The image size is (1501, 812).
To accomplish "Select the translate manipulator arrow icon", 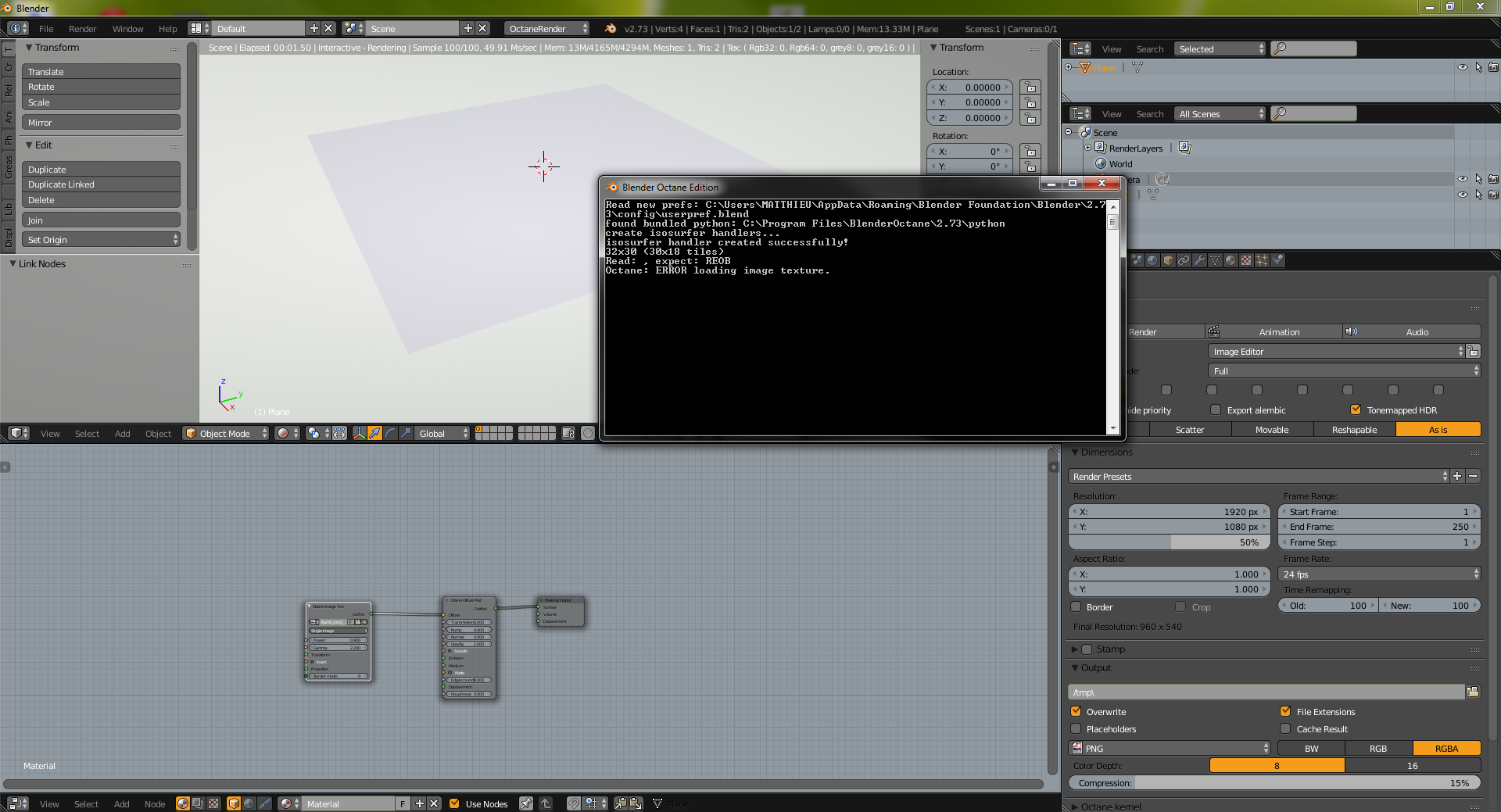I will tap(374, 433).
